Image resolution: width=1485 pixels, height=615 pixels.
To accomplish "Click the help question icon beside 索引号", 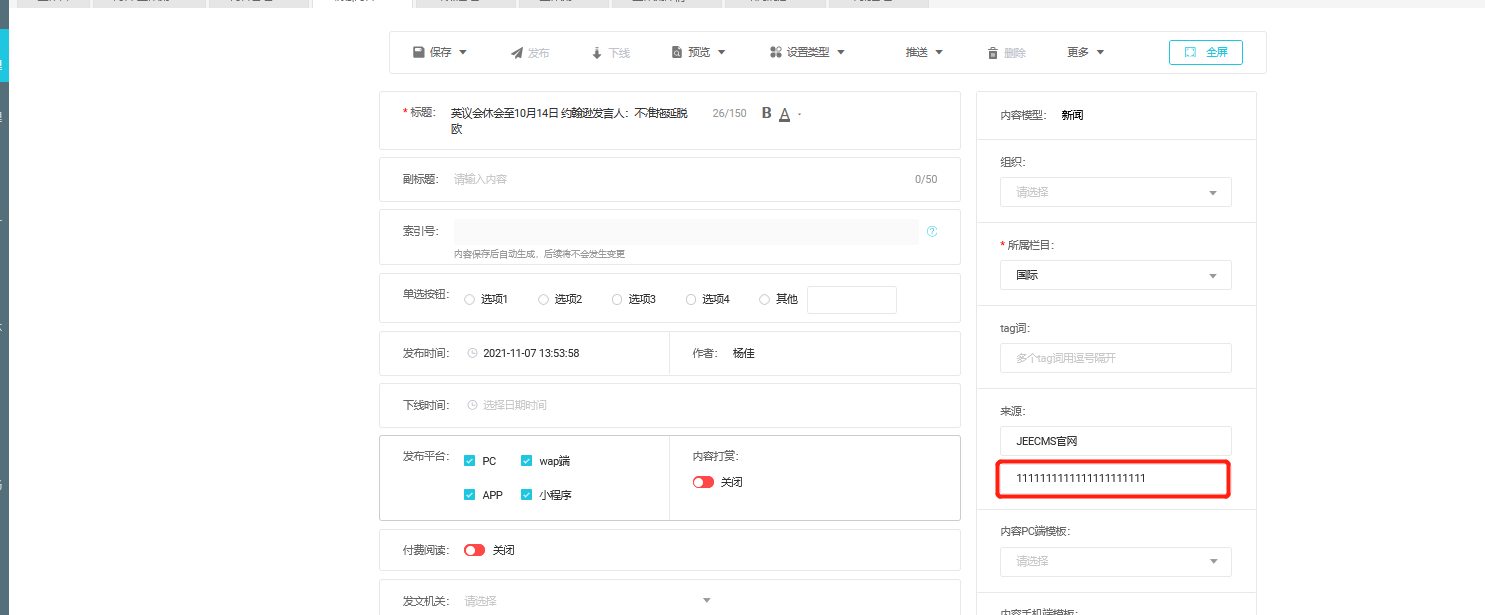I will (932, 231).
